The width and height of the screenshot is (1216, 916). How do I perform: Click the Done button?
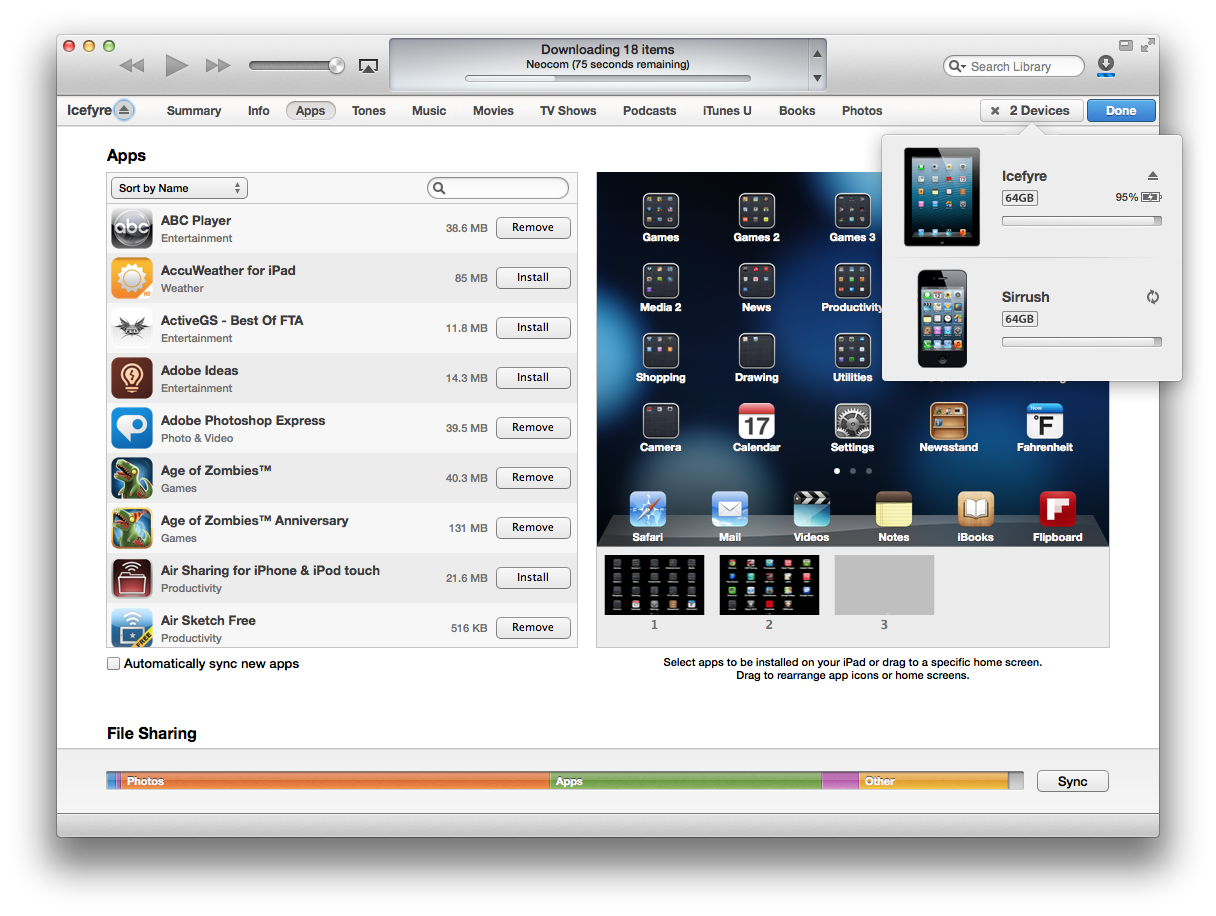1121,111
